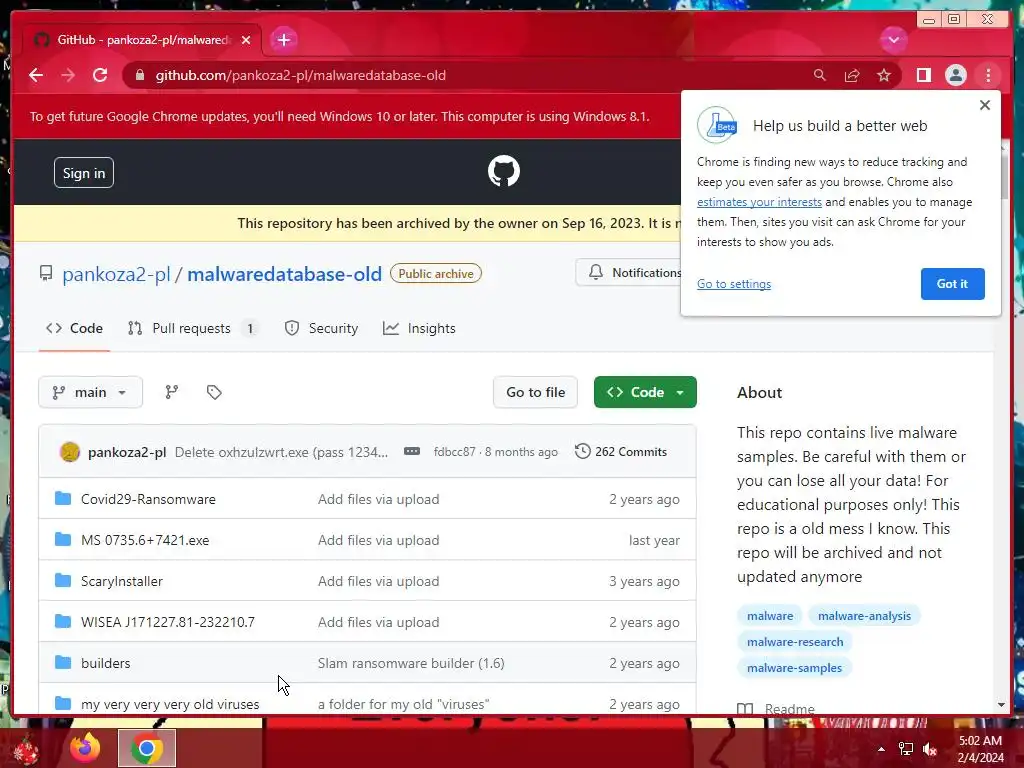This screenshot has width=1024, height=768.
Task: Open Firefox from the taskbar
Action: 86,748
